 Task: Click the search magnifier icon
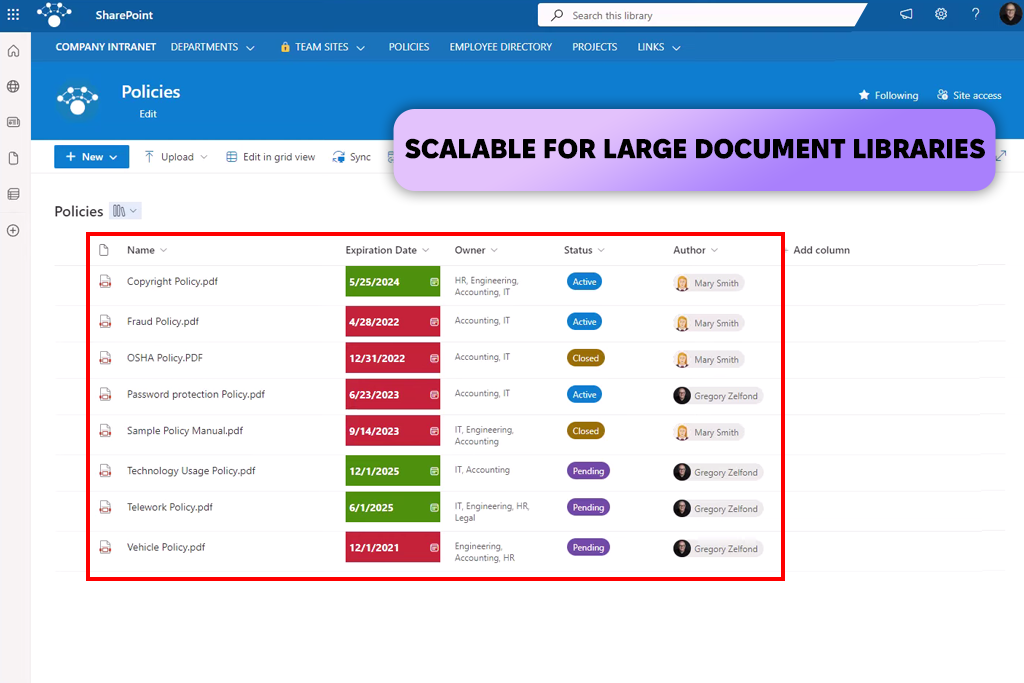point(557,15)
